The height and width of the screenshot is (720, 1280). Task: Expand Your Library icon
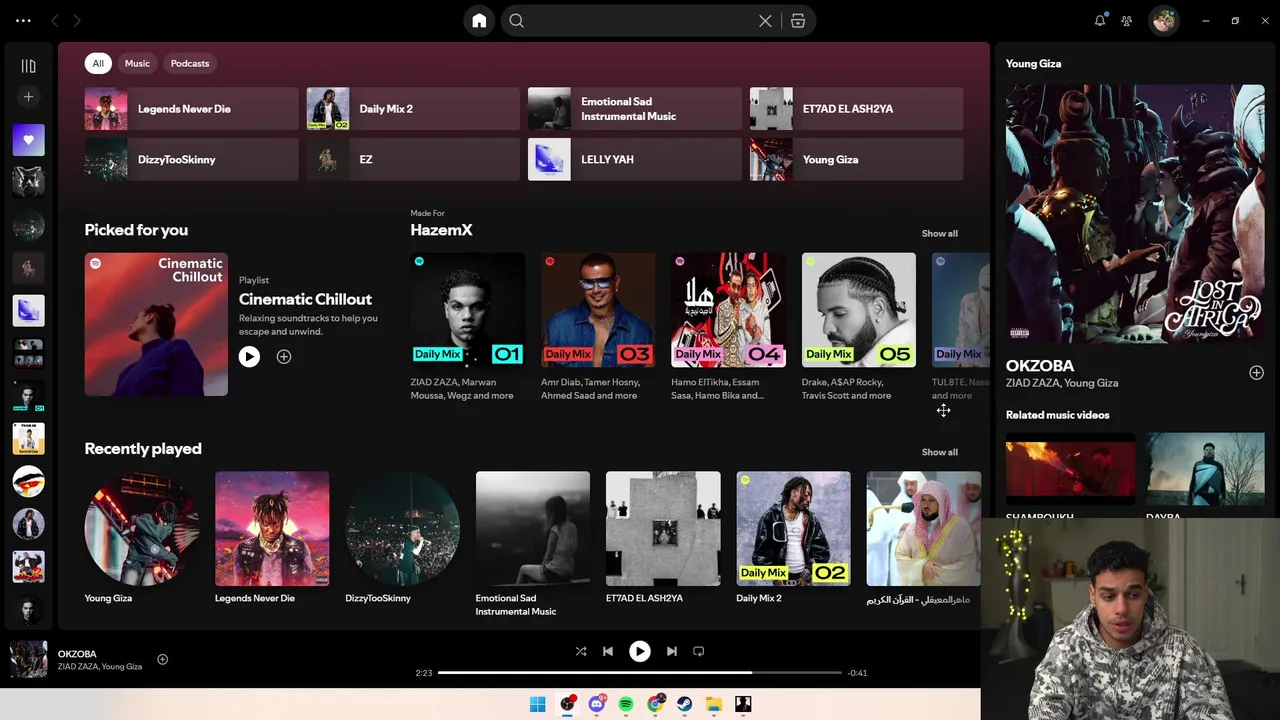click(x=28, y=66)
